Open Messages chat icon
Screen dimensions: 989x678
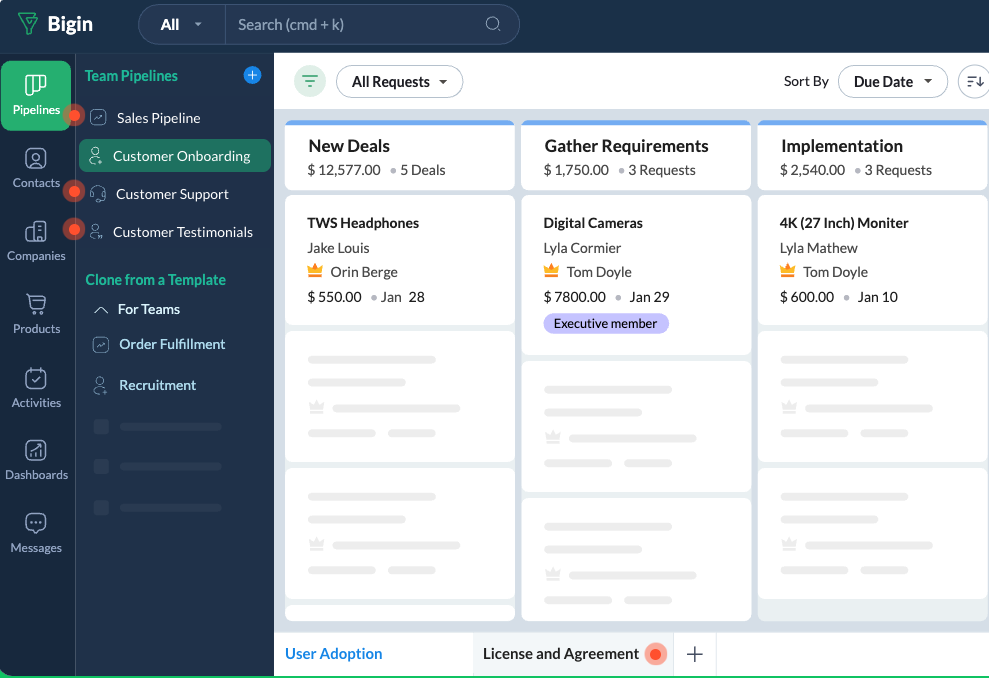tap(36, 533)
